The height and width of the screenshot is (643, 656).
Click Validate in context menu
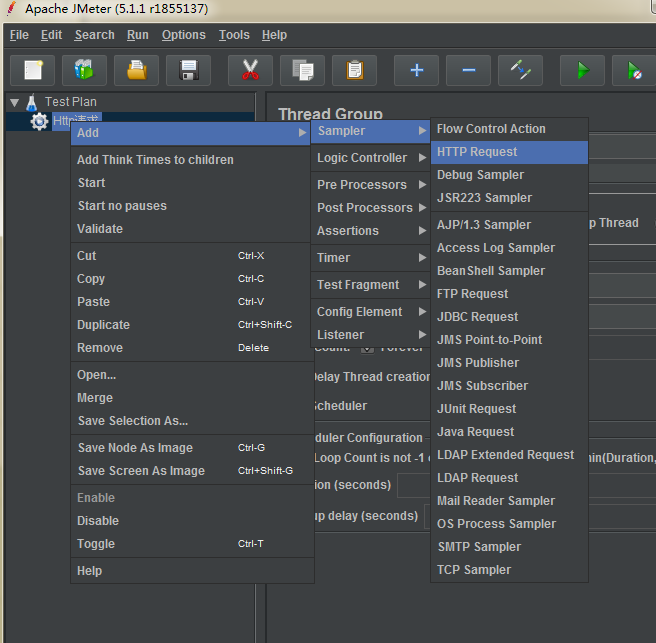pyautogui.click(x=190, y=229)
